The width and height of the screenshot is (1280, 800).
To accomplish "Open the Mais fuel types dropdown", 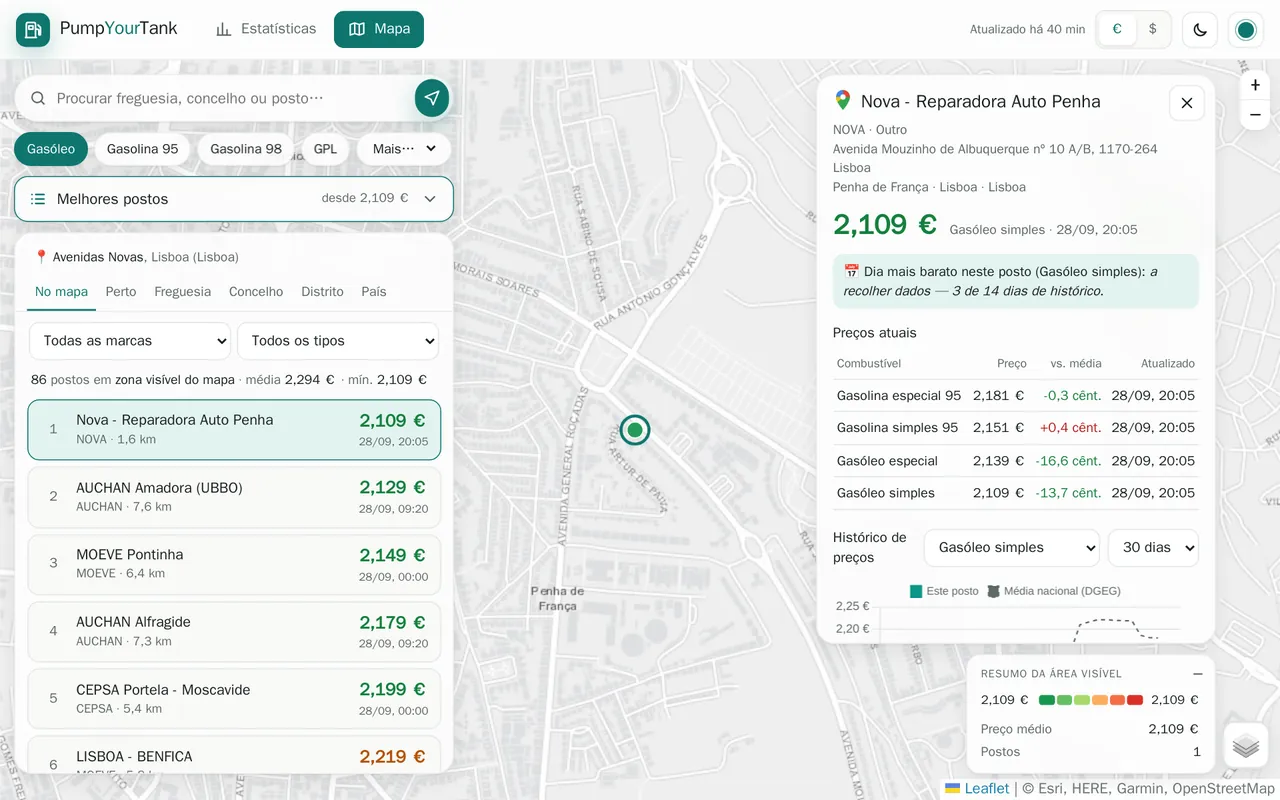I will click(x=404, y=149).
